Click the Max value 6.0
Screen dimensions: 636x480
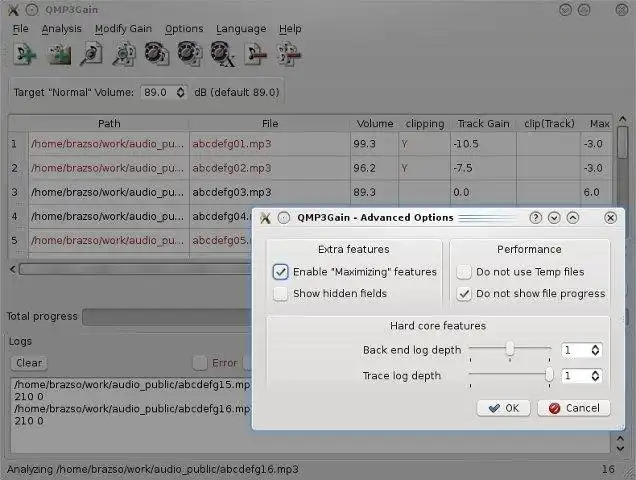click(591, 192)
